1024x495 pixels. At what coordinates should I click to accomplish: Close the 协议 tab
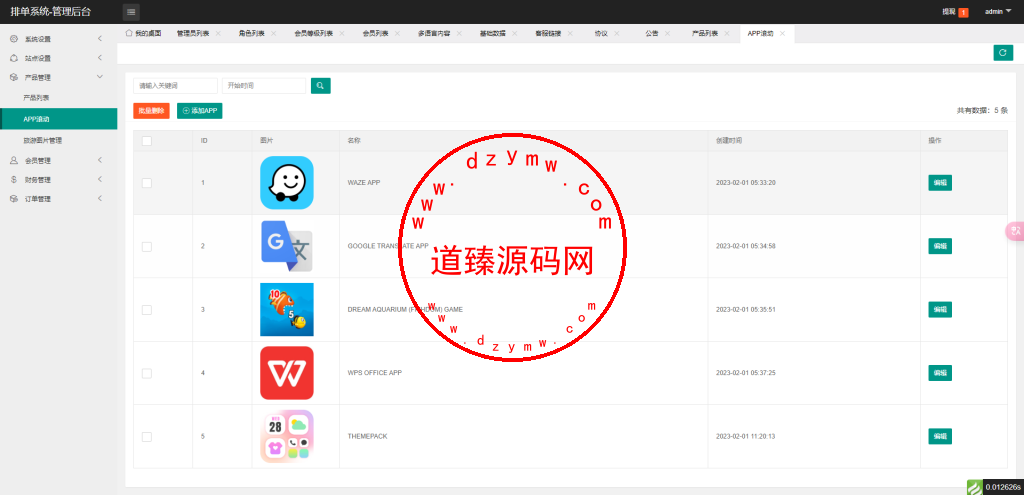617,33
